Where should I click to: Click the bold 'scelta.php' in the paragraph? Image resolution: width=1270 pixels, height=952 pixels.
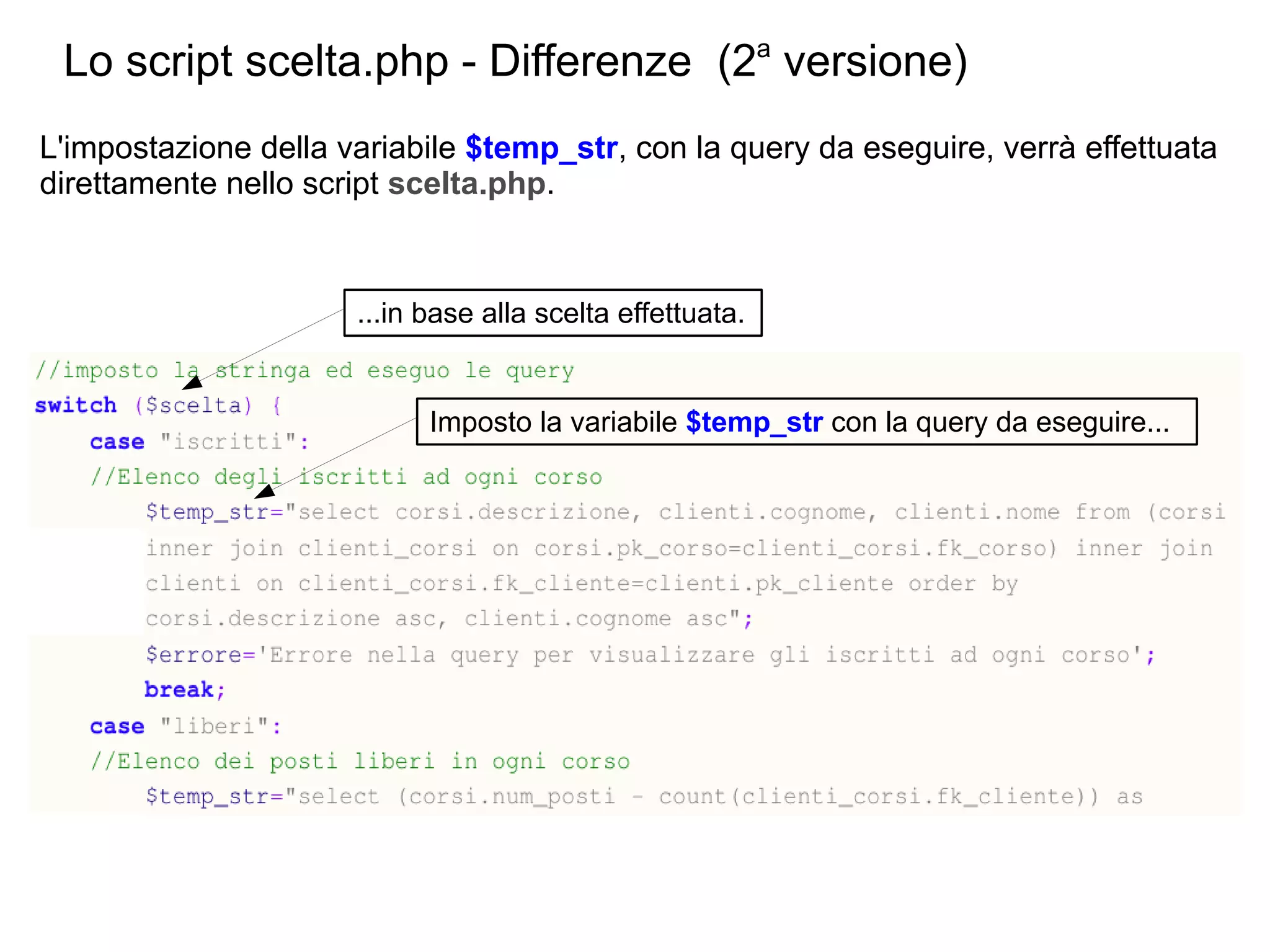[x=467, y=184]
